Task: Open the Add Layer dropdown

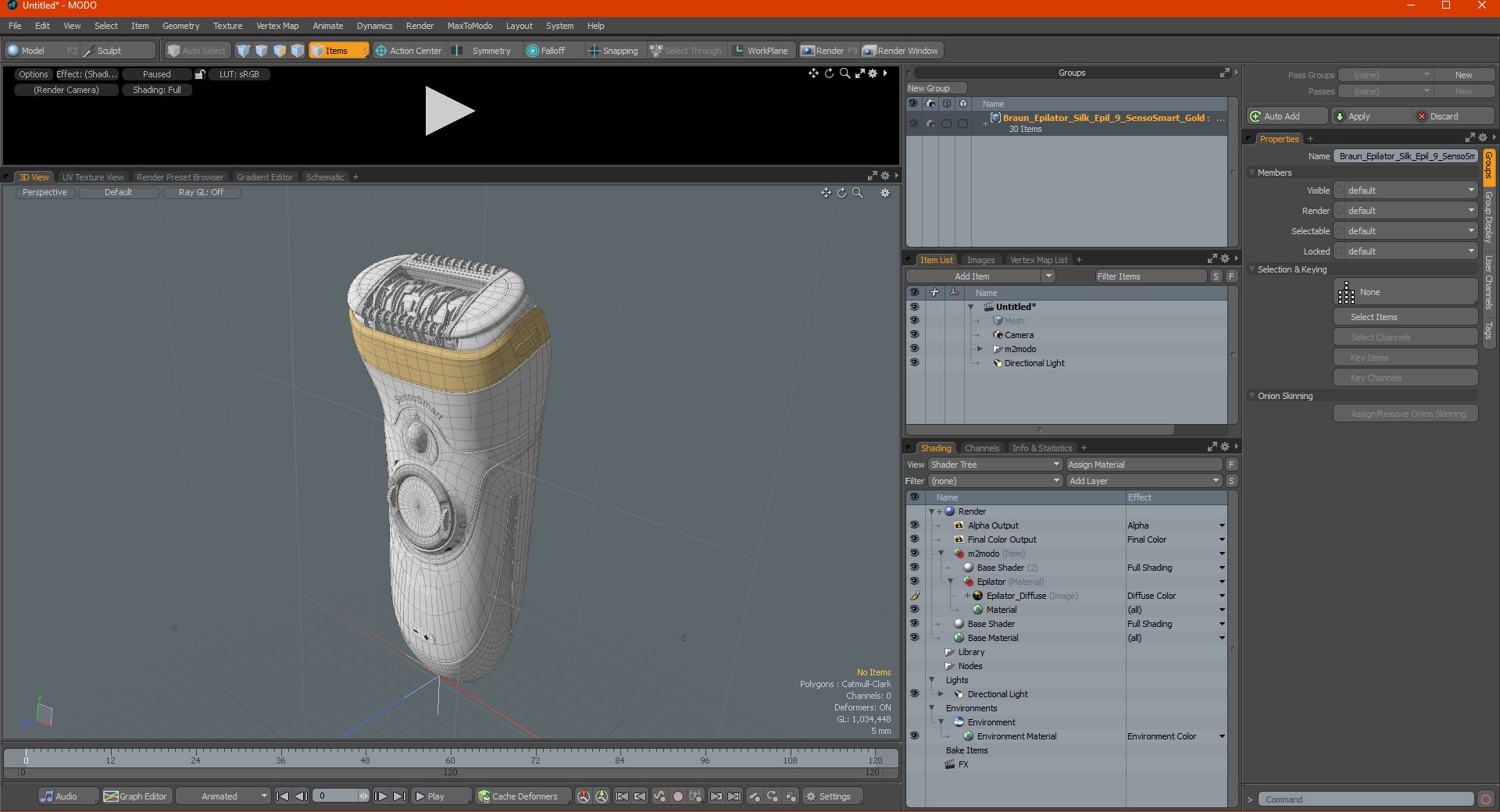Action: point(1144,481)
